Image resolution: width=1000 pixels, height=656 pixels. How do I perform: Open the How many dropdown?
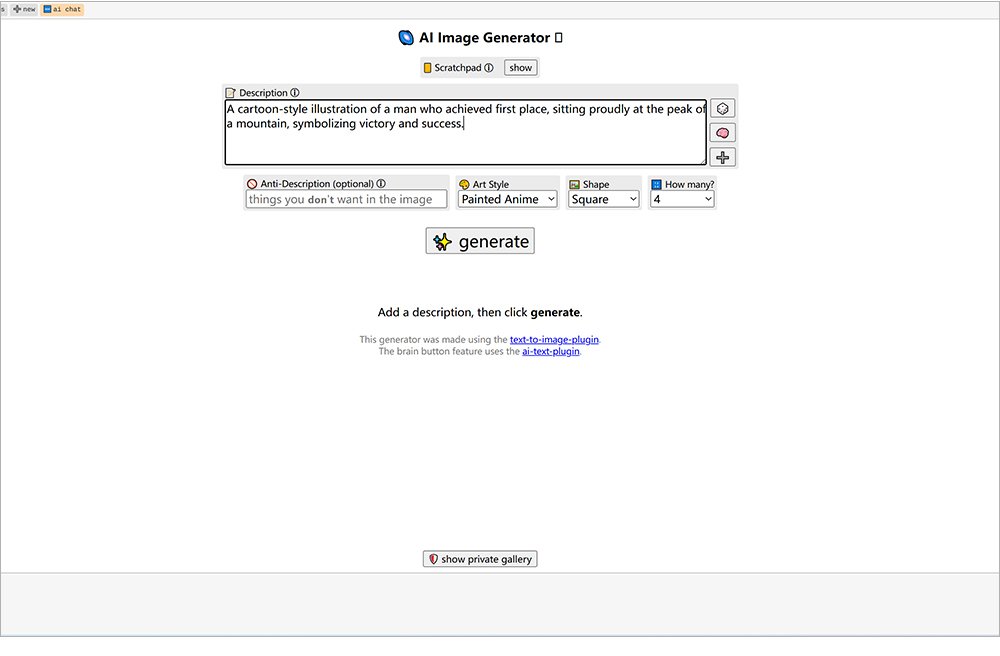click(682, 199)
